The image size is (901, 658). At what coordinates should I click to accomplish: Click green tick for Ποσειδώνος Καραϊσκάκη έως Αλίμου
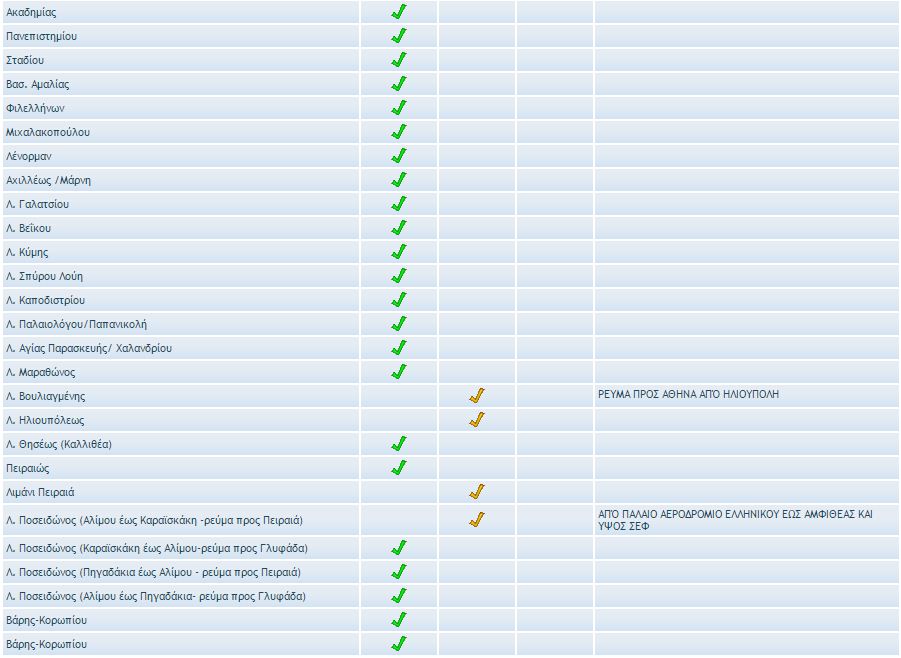(x=398, y=548)
